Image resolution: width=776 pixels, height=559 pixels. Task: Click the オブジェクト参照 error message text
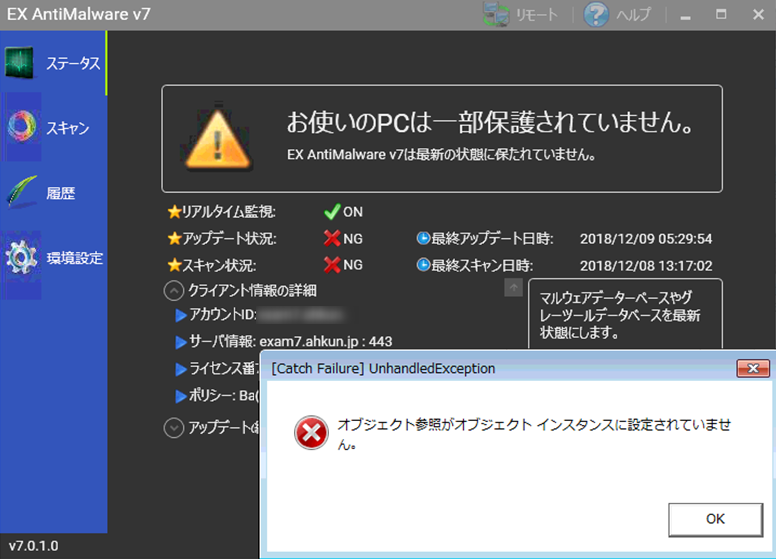(x=534, y=434)
